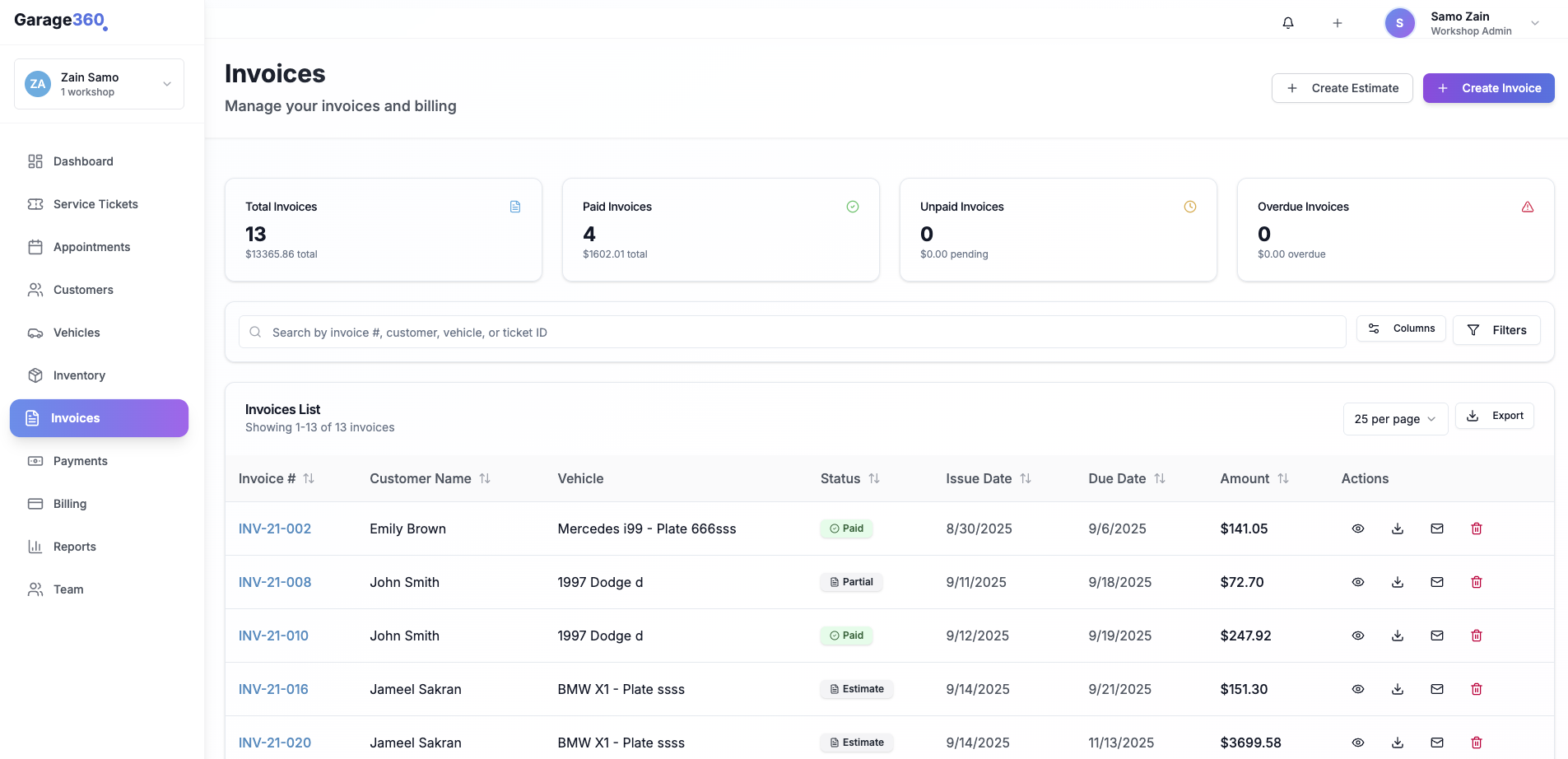The image size is (1568, 759).
Task: Open the 25 per page dropdown
Action: coord(1394,419)
